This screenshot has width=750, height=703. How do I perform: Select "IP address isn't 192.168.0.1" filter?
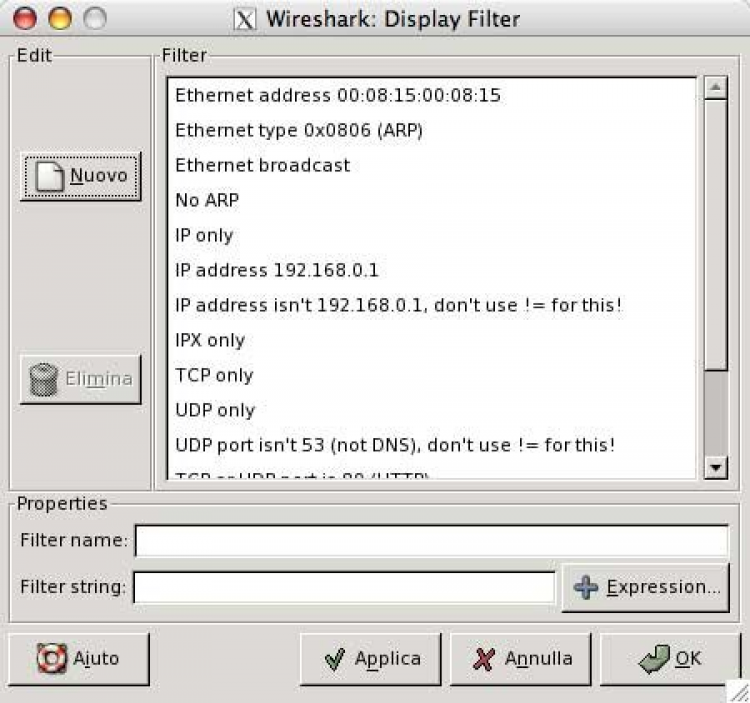point(431,305)
